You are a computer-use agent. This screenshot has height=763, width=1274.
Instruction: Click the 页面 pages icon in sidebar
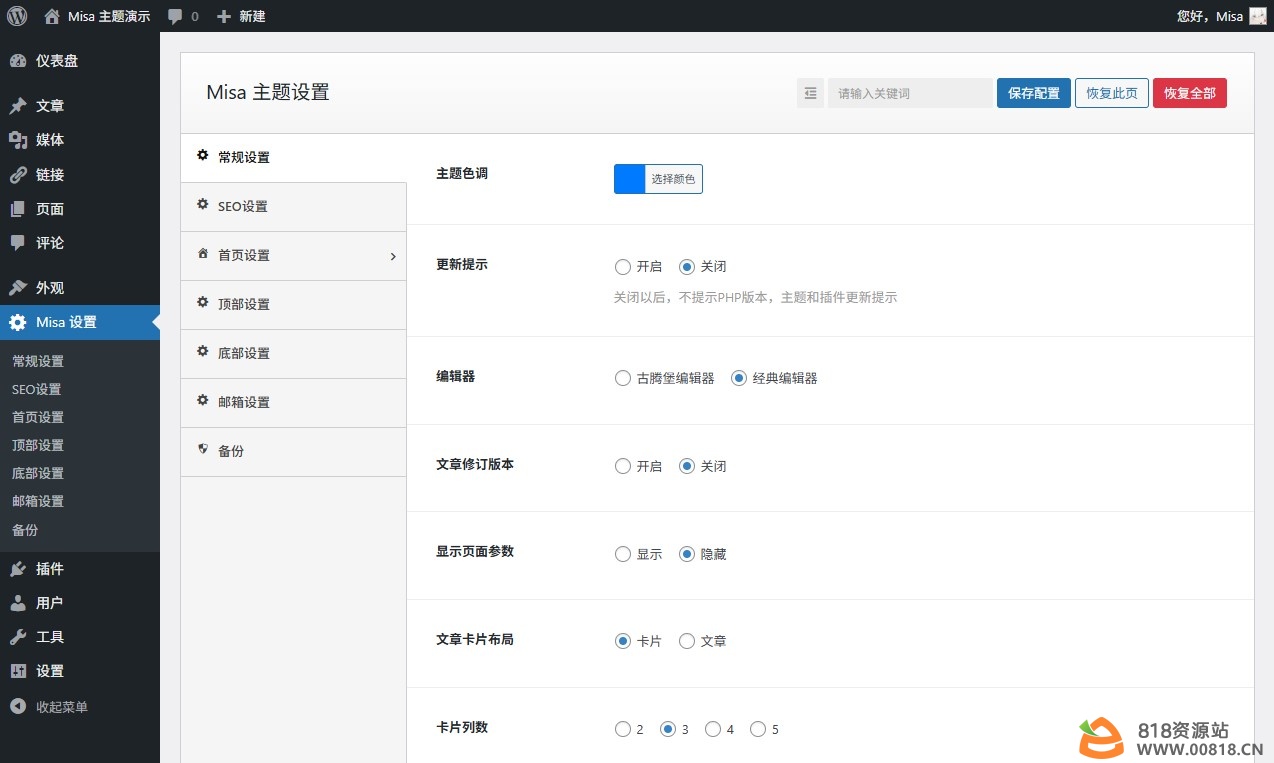coord(18,209)
